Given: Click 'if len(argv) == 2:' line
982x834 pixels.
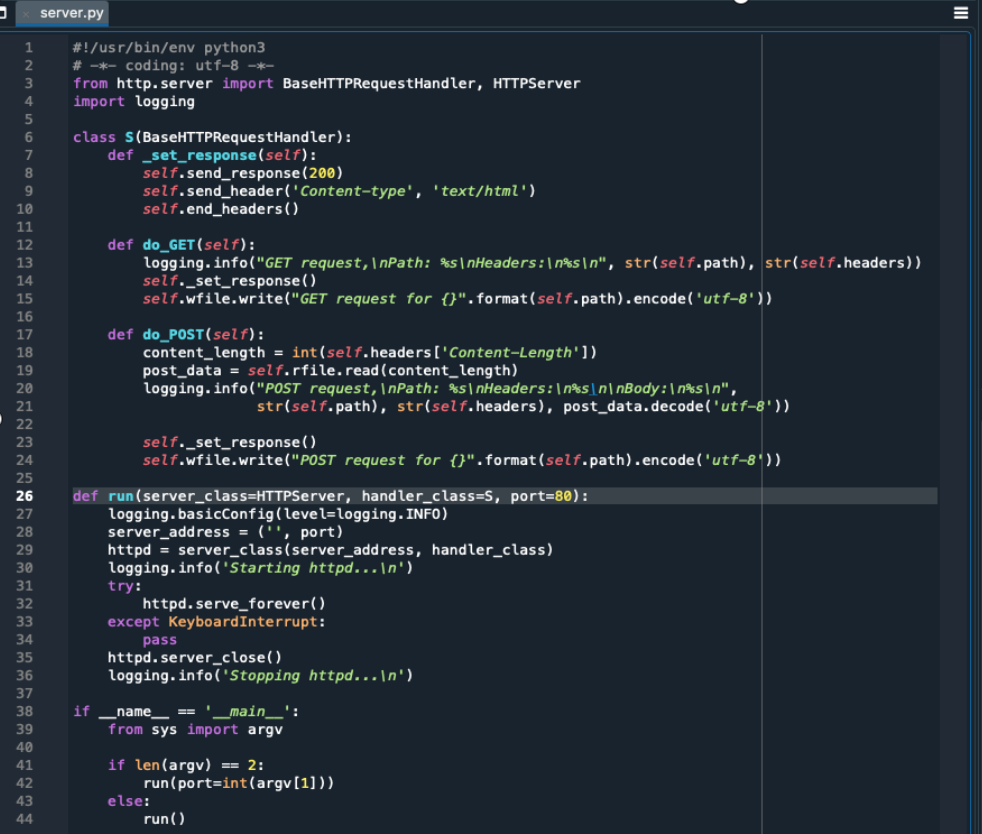Looking at the screenshot, I should [x=185, y=765].
